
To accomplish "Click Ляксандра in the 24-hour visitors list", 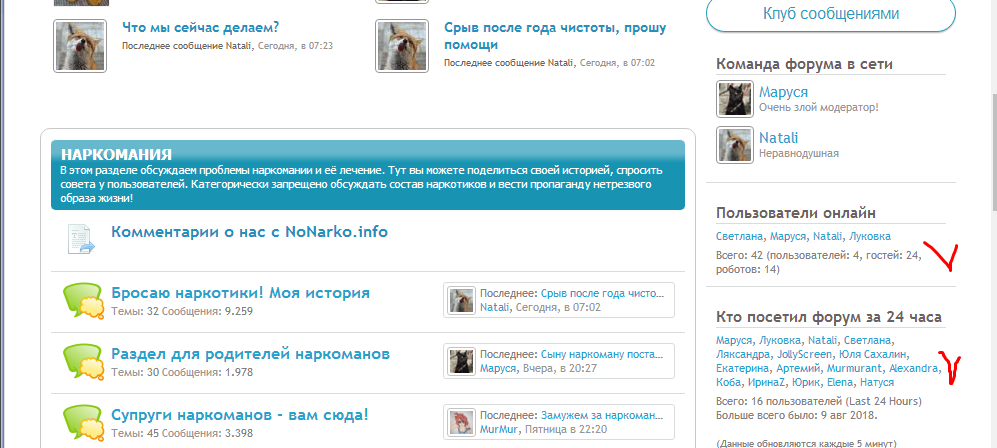I will click(742, 354).
